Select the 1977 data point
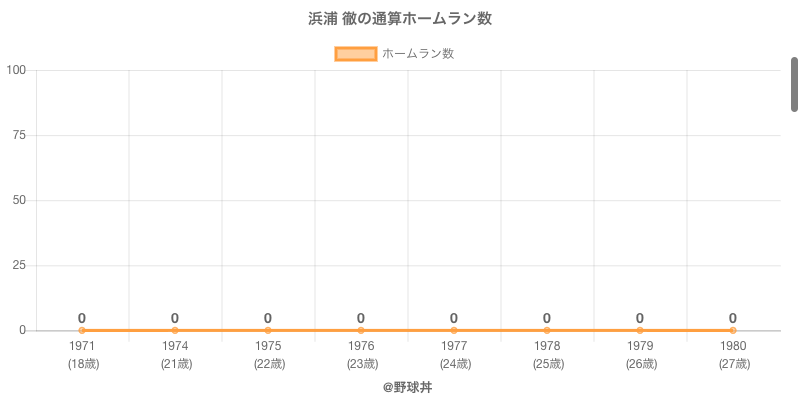The image size is (800, 400). (454, 330)
